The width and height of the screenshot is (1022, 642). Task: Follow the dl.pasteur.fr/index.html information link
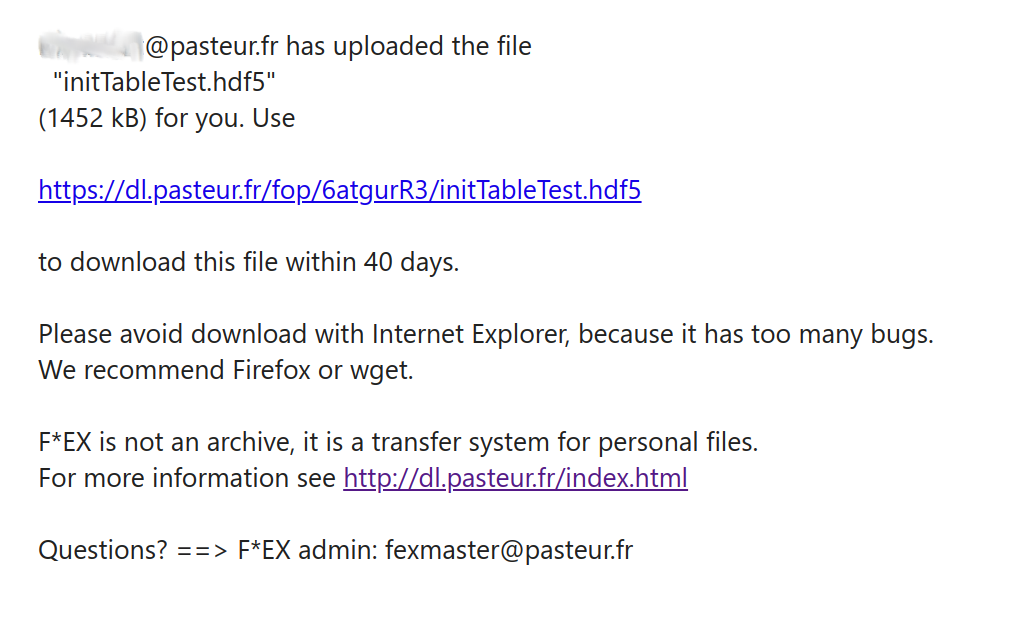coord(515,478)
